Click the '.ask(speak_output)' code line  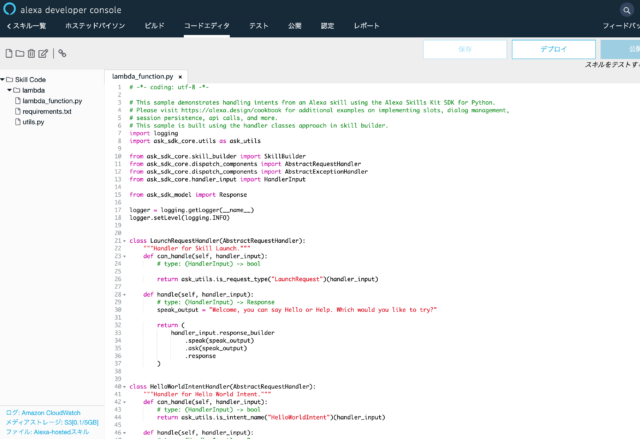216,348
